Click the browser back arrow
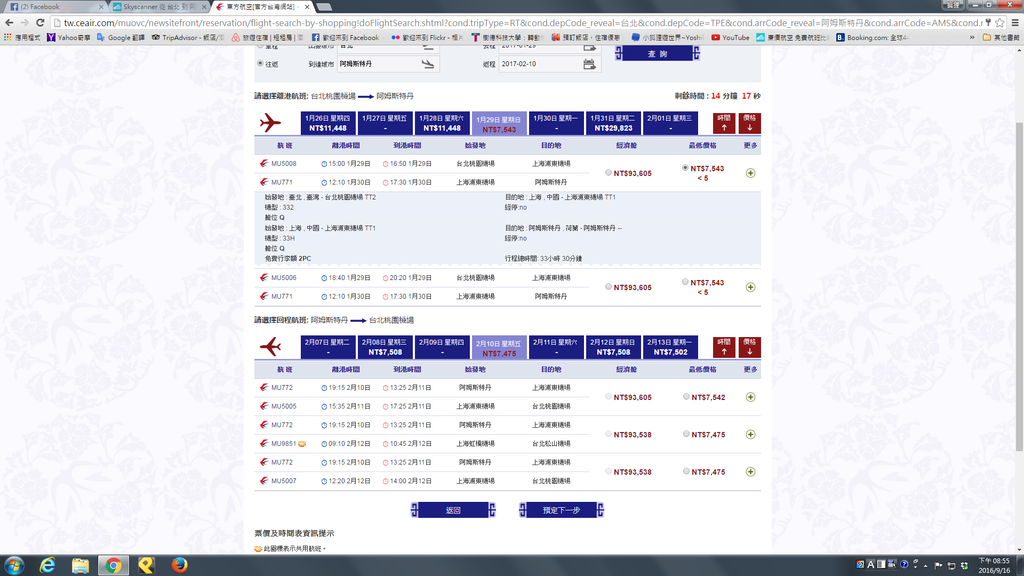 (9, 22)
